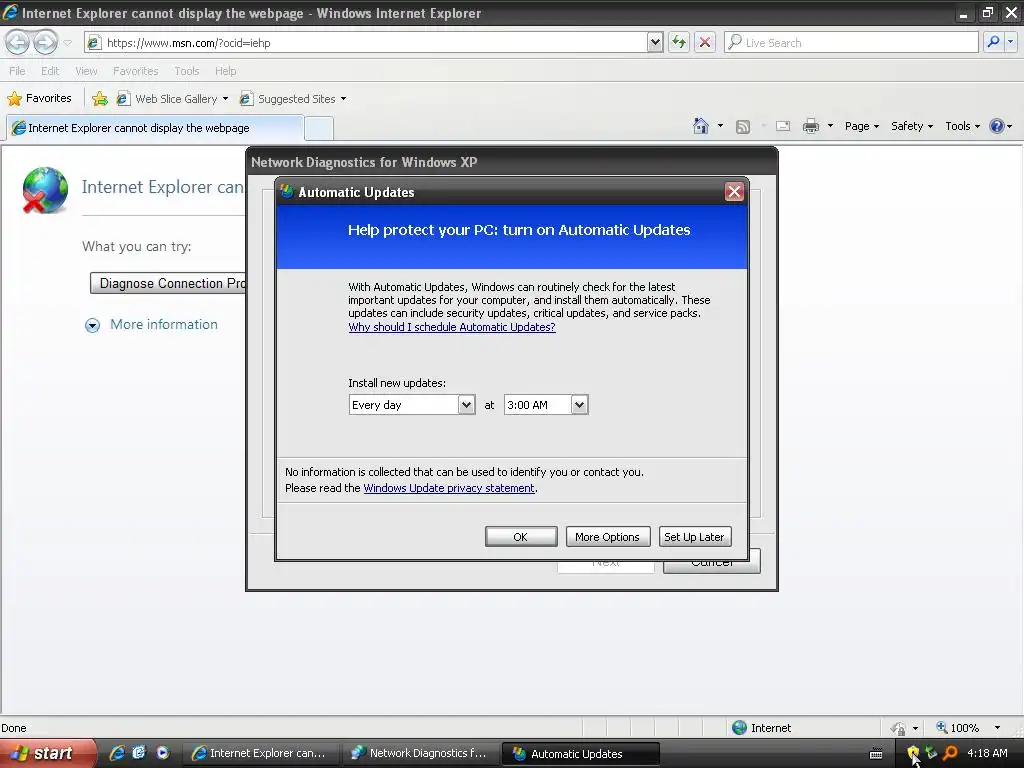Image resolution: width=1024 pixels, height=768 pixels.
Task: Expand the address bar URL dropdown
Action: click(655, 42)
